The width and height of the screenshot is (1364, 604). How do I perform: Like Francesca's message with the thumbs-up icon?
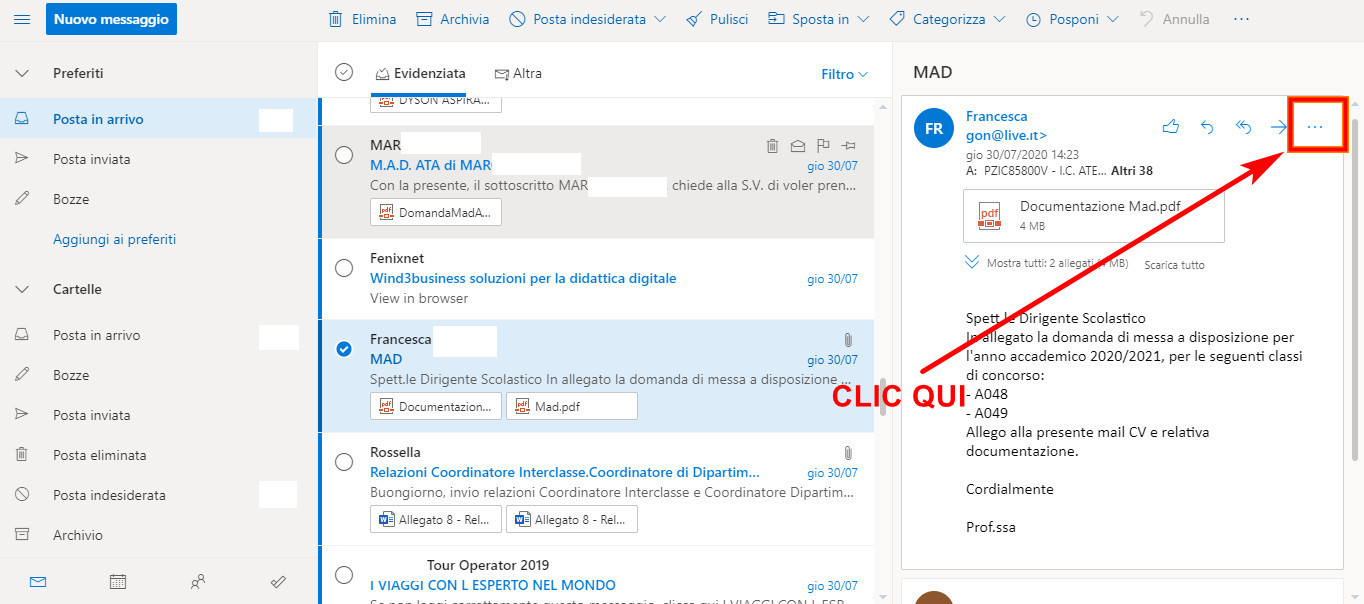click(x=1171, y=127)
